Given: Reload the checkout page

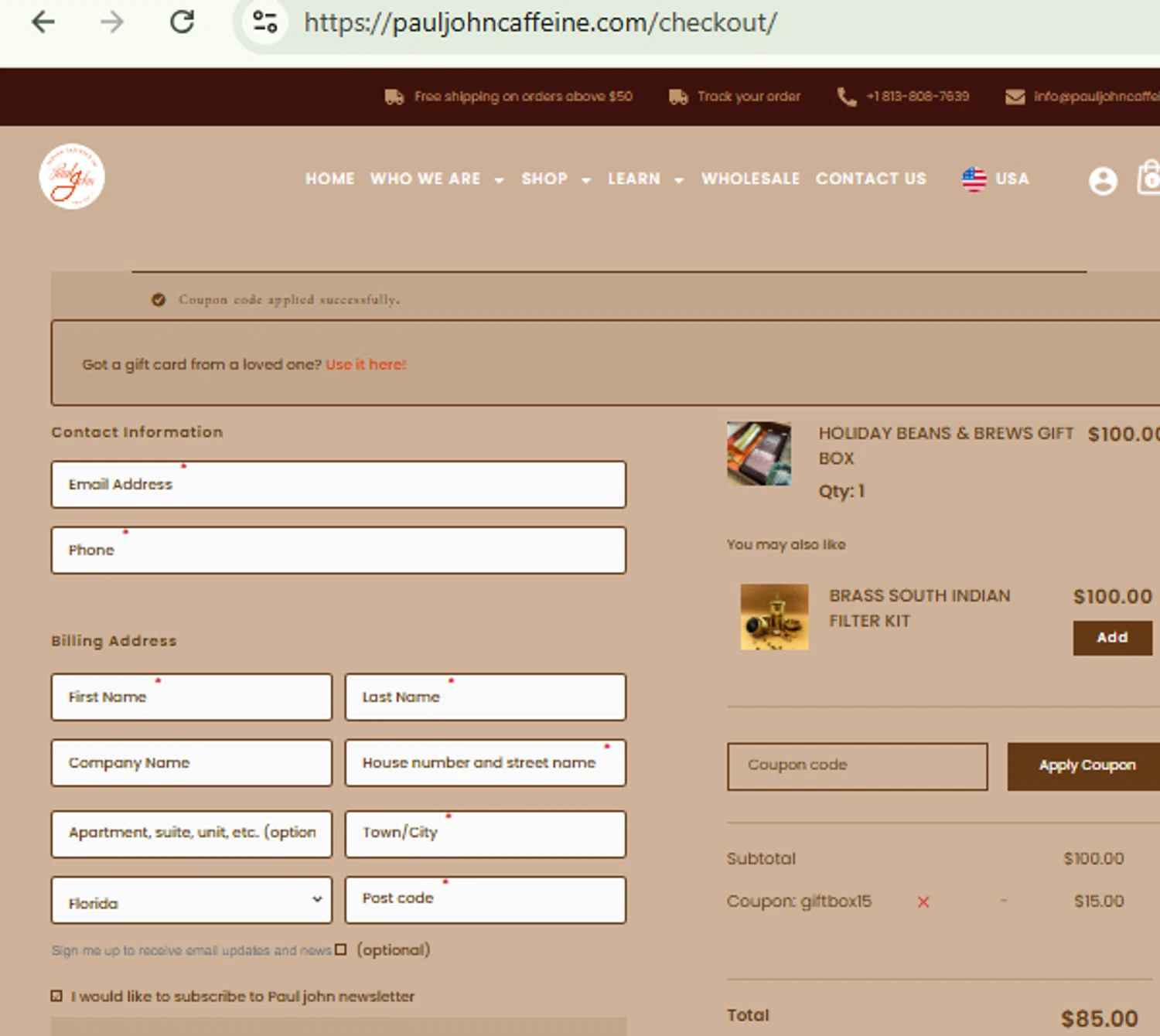Looking at the screenshot, I should point(183,22).
